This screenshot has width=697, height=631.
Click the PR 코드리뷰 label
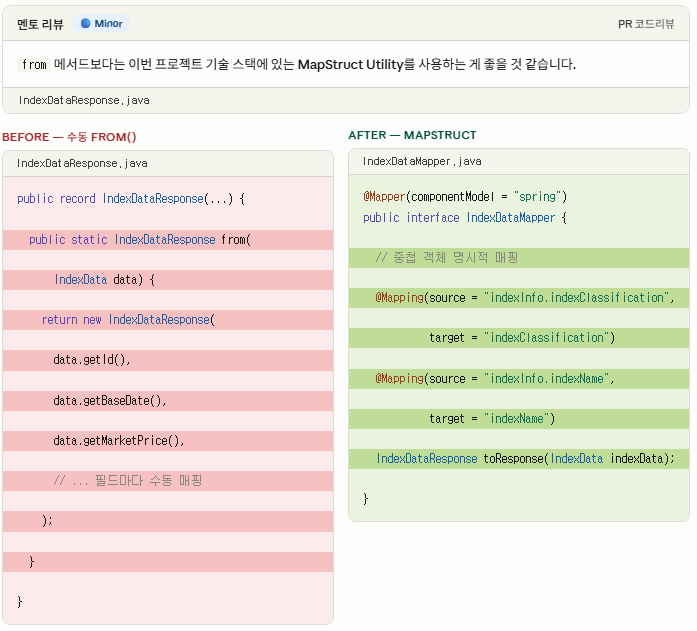(645, 24)
